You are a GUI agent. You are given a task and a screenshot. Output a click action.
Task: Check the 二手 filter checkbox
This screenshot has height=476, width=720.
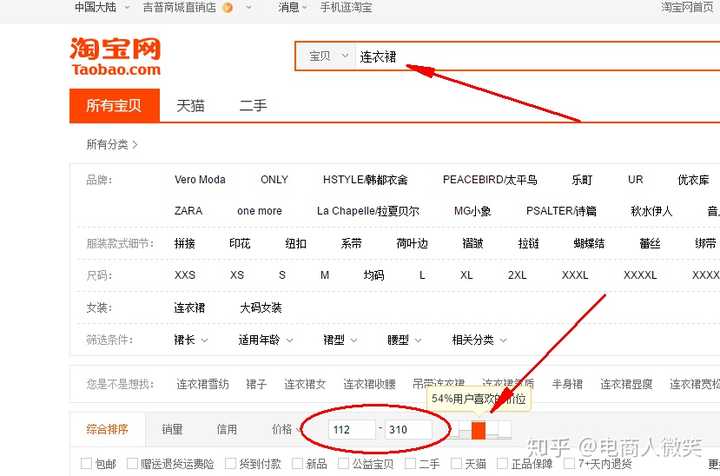coord(410,464)
